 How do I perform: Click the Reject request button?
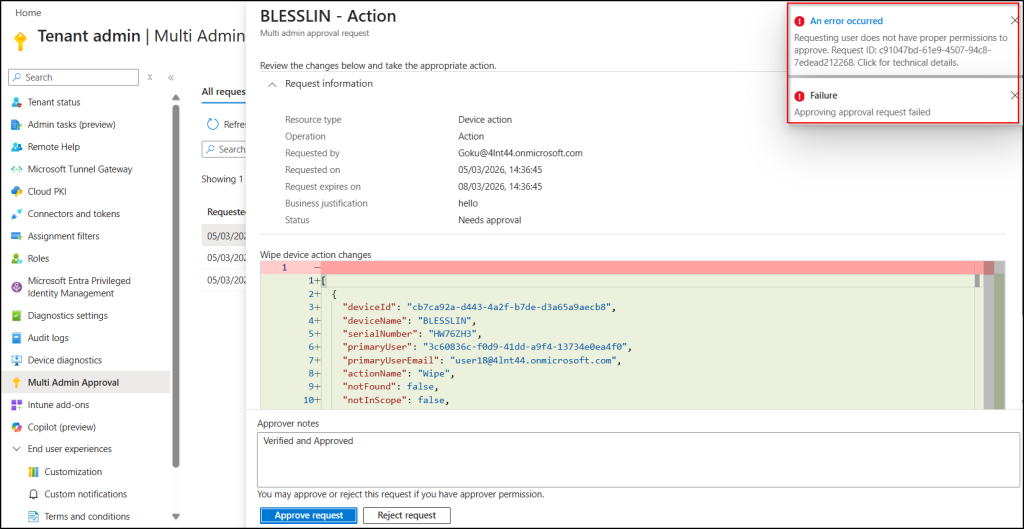click(406, 515)
